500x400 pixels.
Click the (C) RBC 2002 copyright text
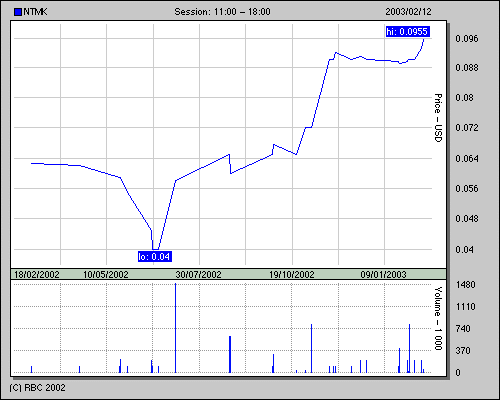pyautogui.click(x=37, y=388)
